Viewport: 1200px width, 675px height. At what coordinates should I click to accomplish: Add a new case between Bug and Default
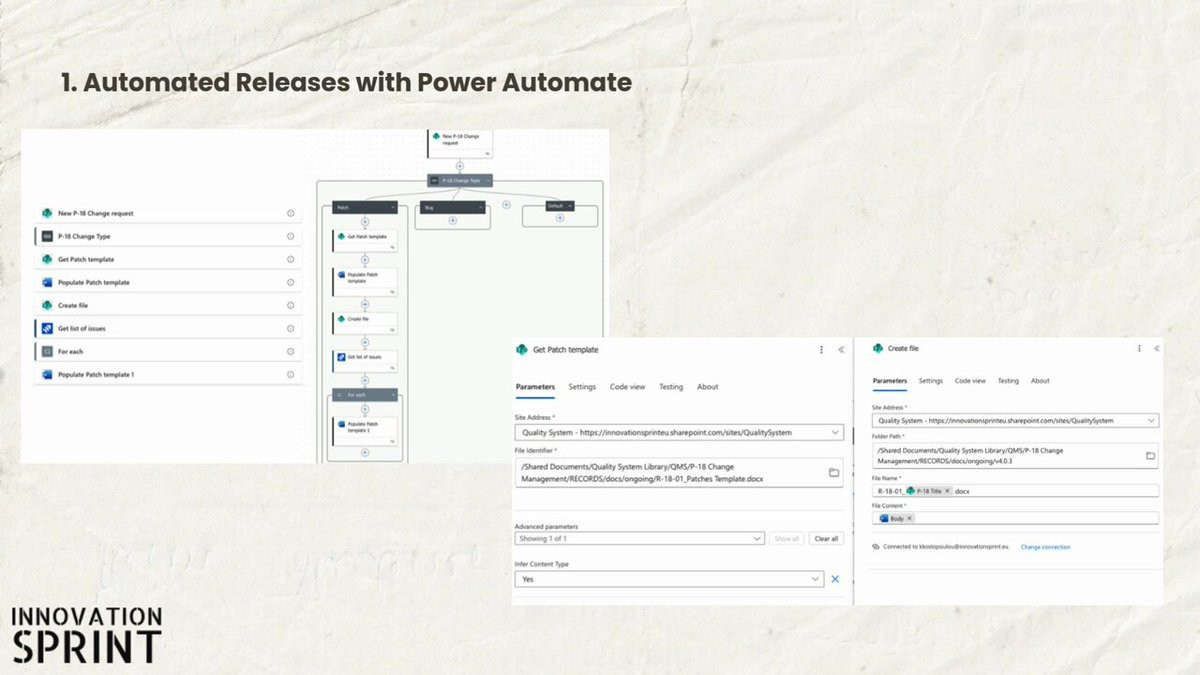point(506,205)
